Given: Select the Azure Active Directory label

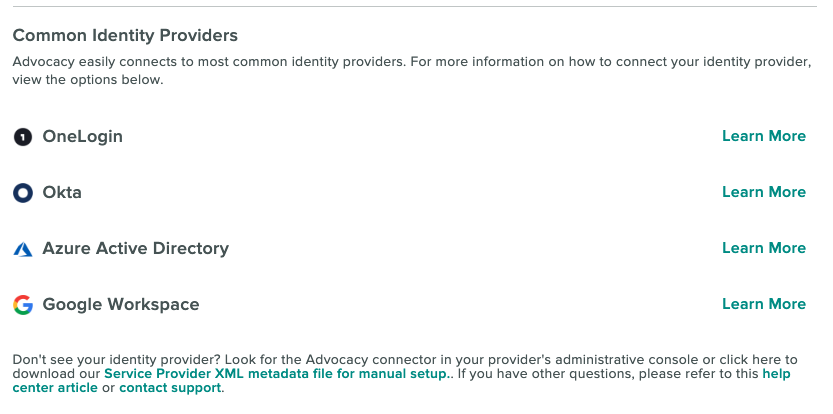Looking at the screenshot, I should [135, 248].
